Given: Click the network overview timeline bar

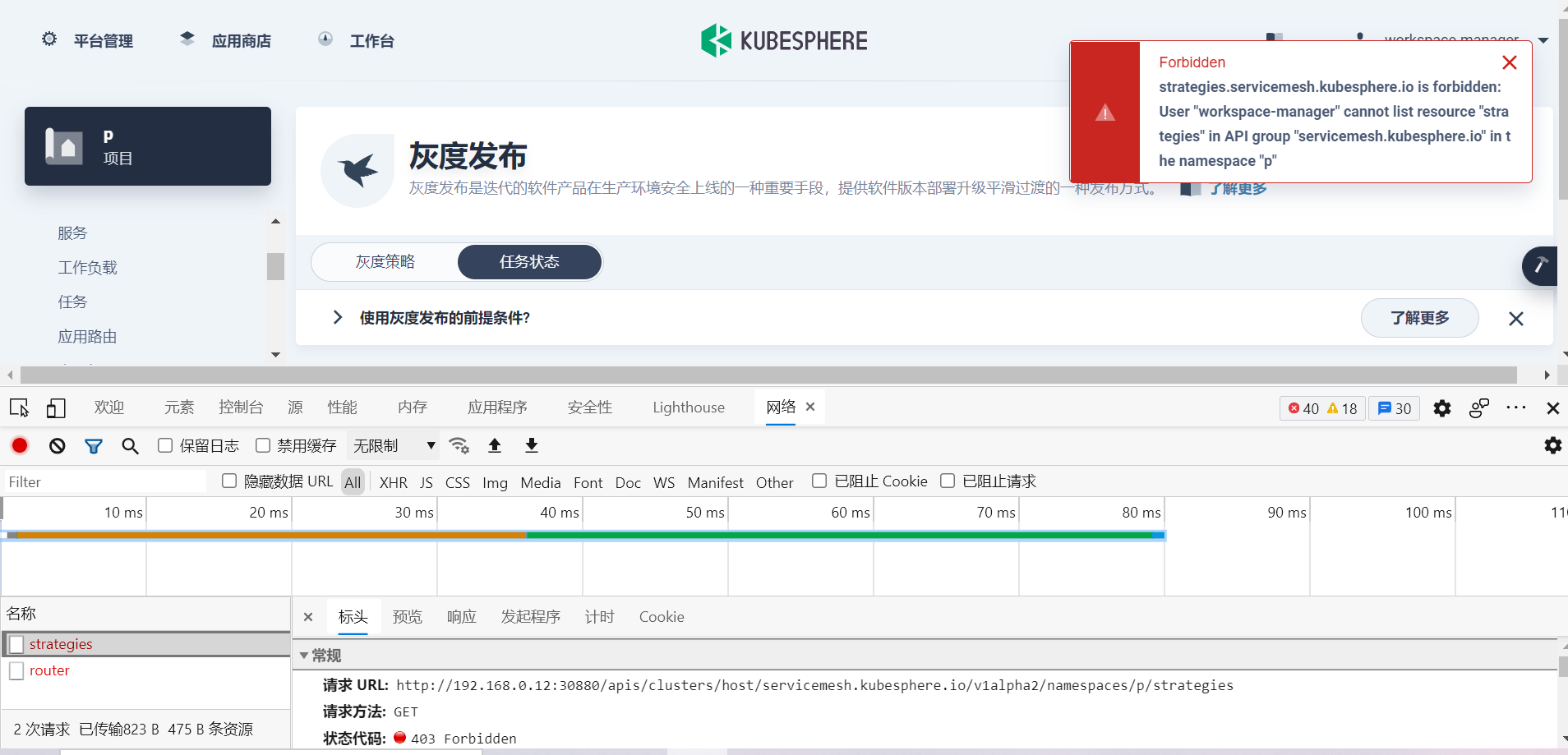Looking at the screenshot, I should pyautogui.click(x=575, y=535).
